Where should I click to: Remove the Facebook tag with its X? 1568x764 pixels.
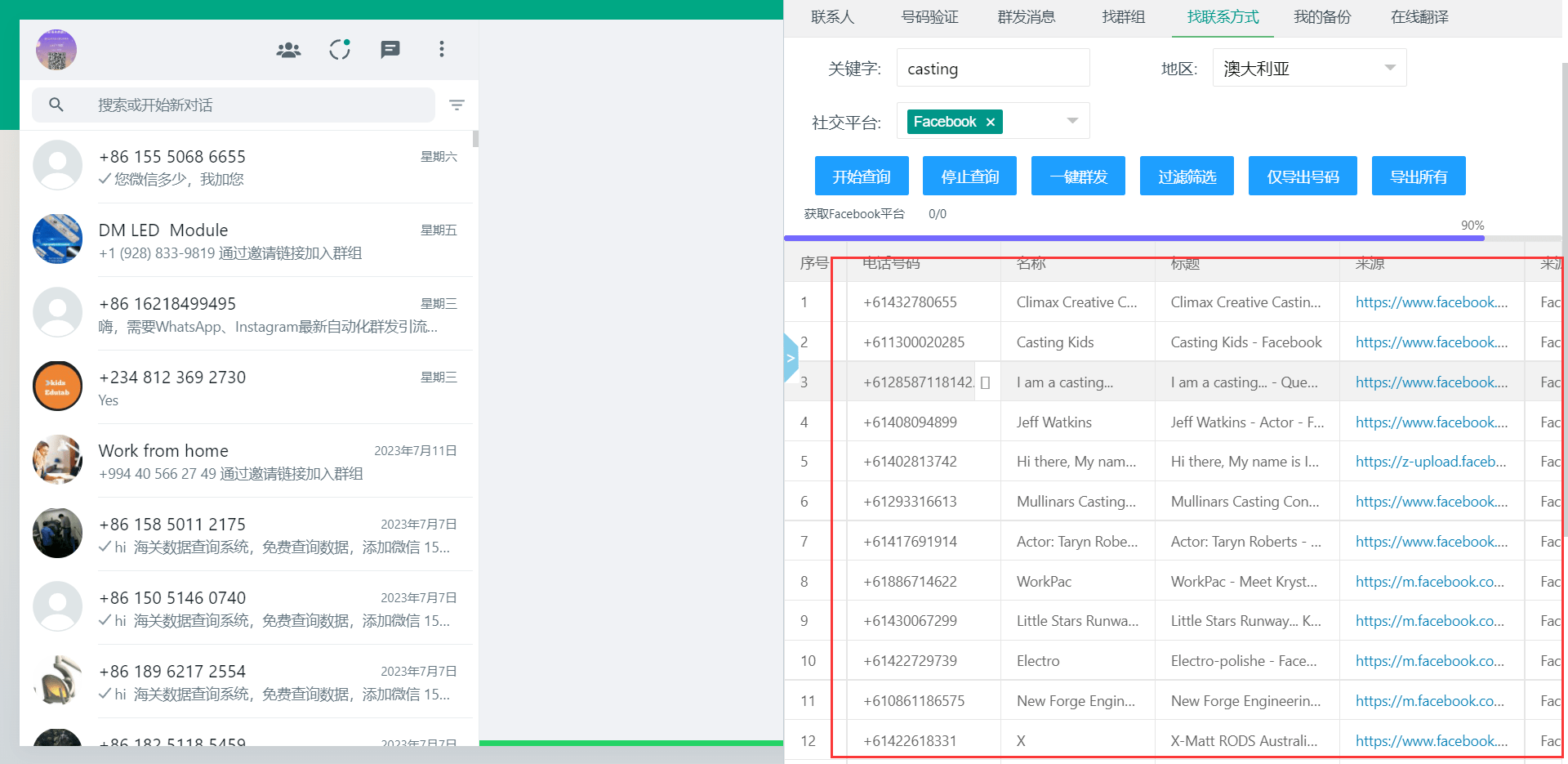click(991, 123)
